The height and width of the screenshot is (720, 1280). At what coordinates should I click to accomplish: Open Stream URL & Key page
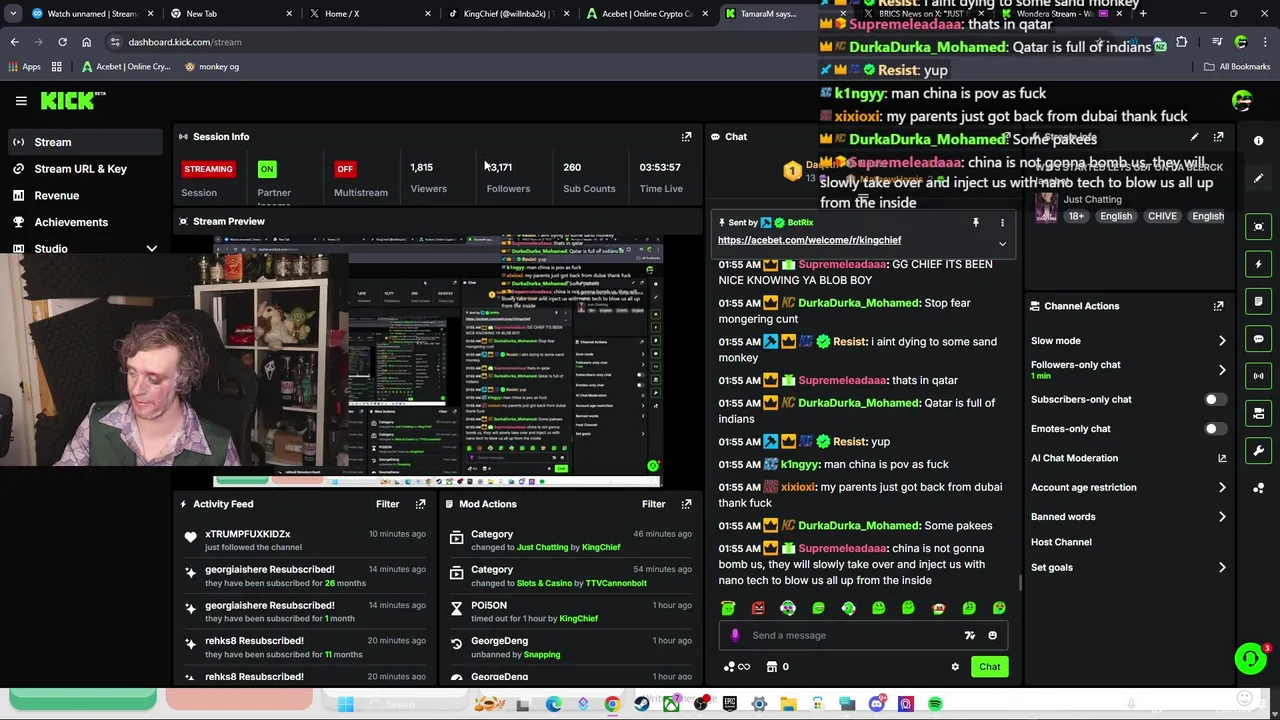pos(82,169)
